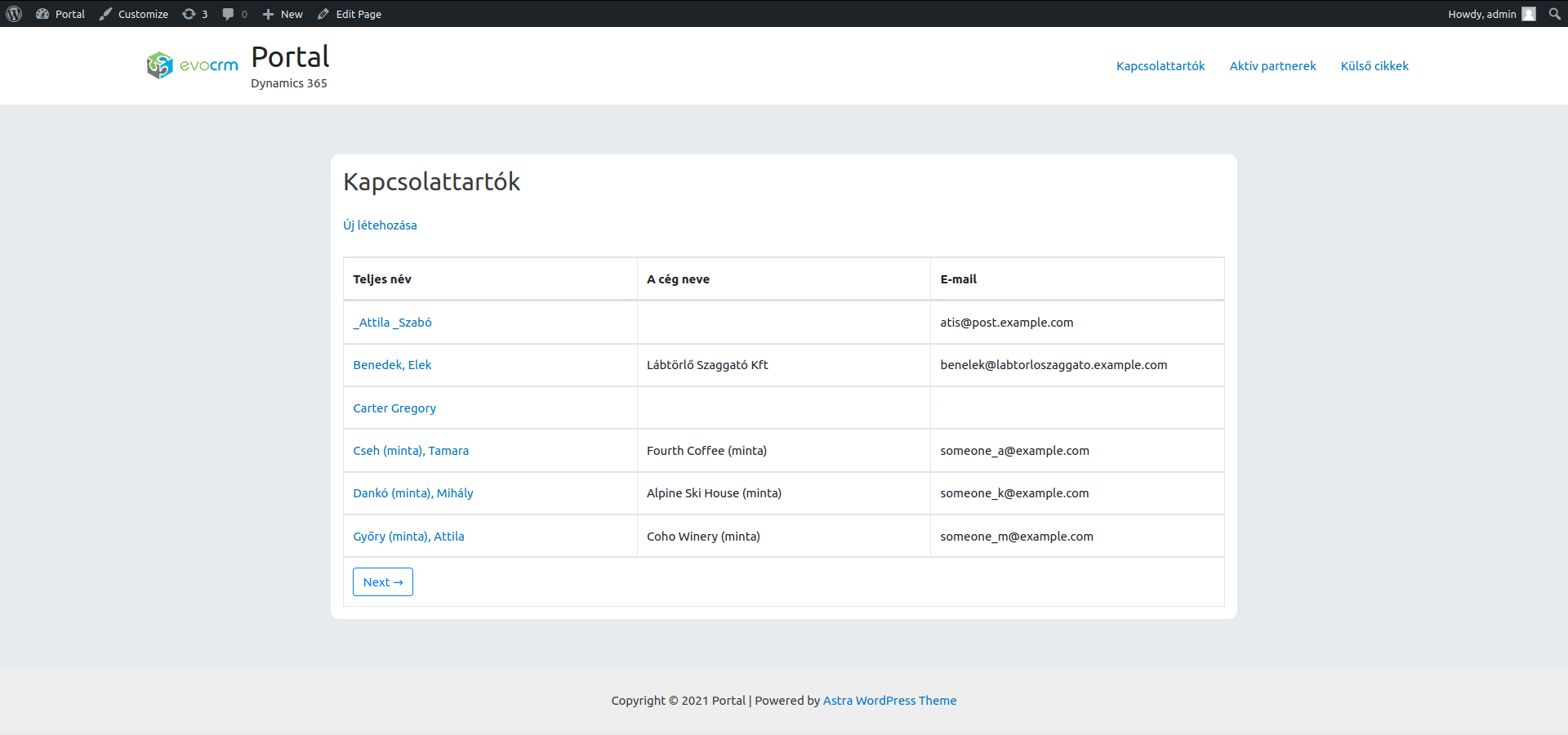Click the admin user avatar
Viewport: 1568px width, 735px height.
pos(1529,14)
